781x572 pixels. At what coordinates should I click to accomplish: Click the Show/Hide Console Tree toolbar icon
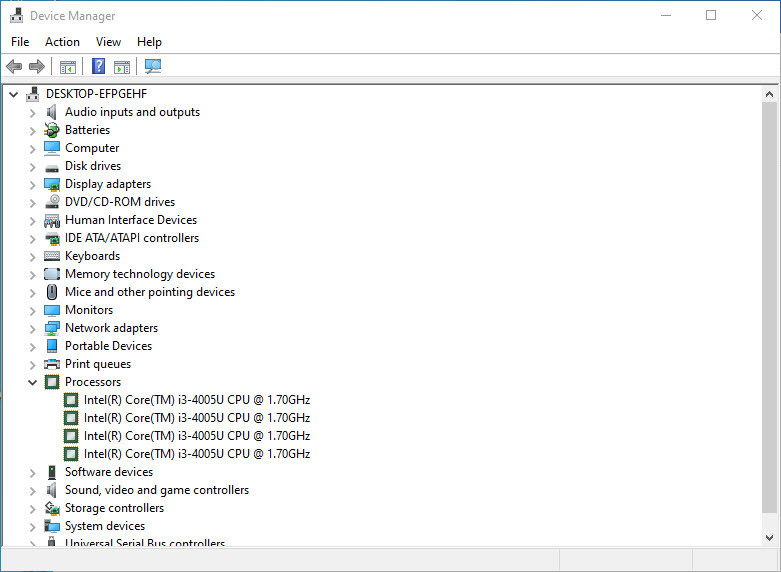point(67,66)
